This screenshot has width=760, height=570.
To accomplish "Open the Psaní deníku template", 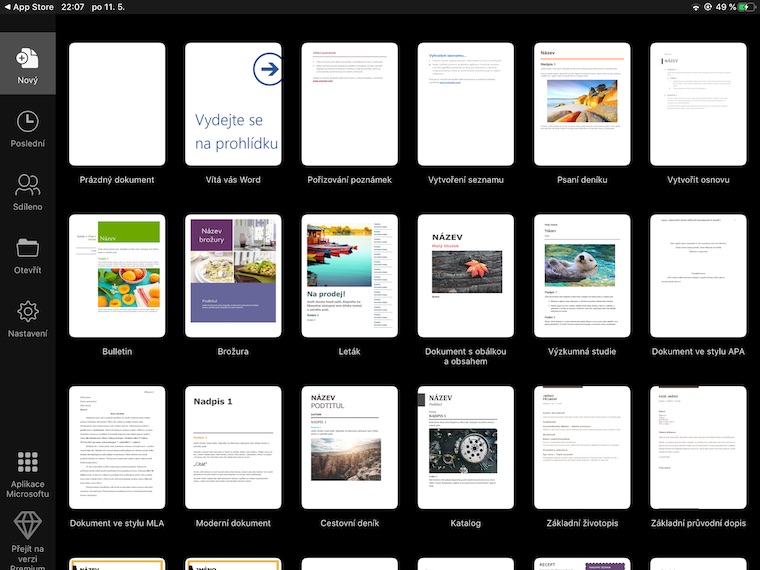I will tap(582, 104).
